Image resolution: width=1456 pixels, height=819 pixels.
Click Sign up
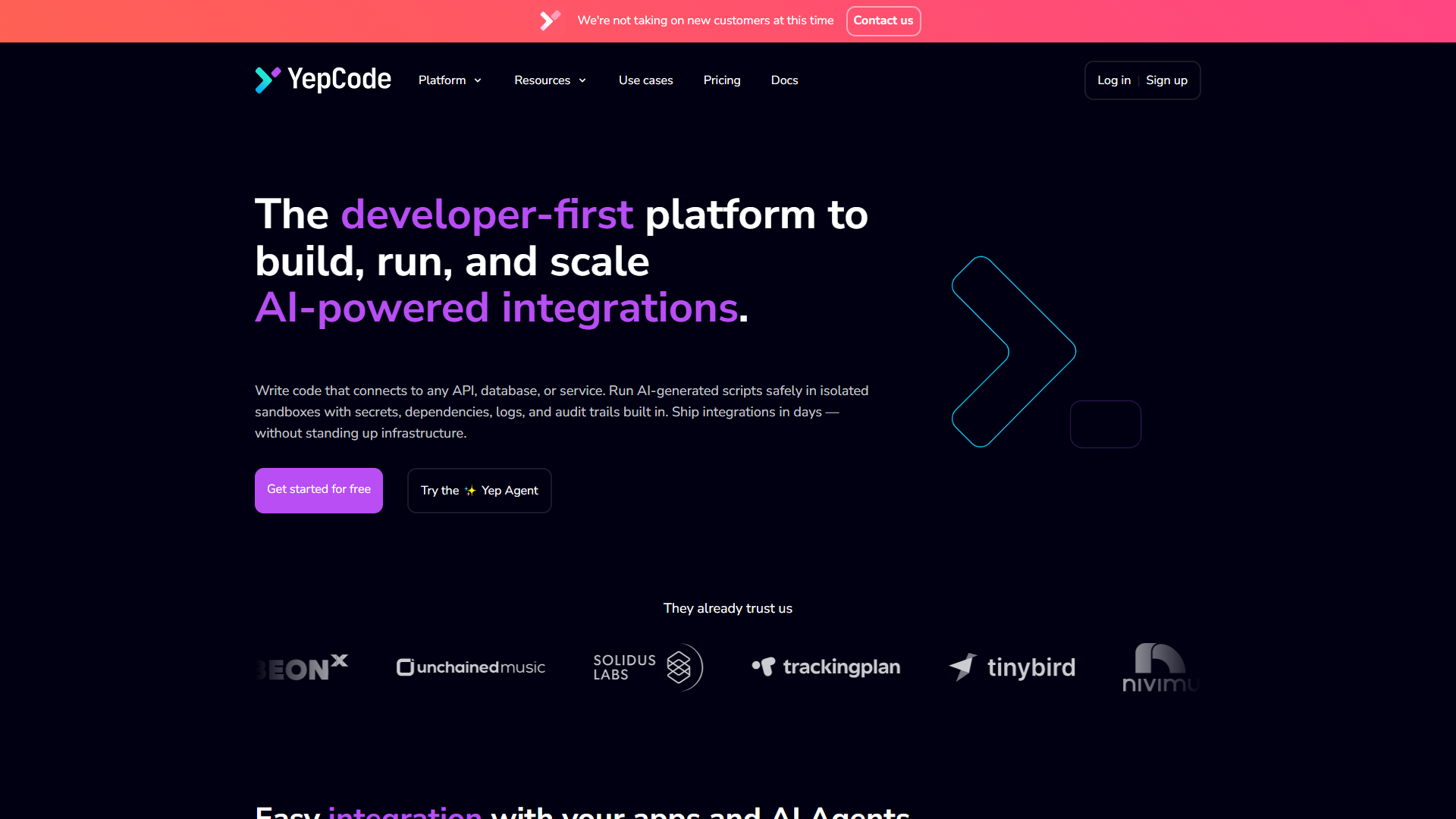click(x=1166, y=80)
